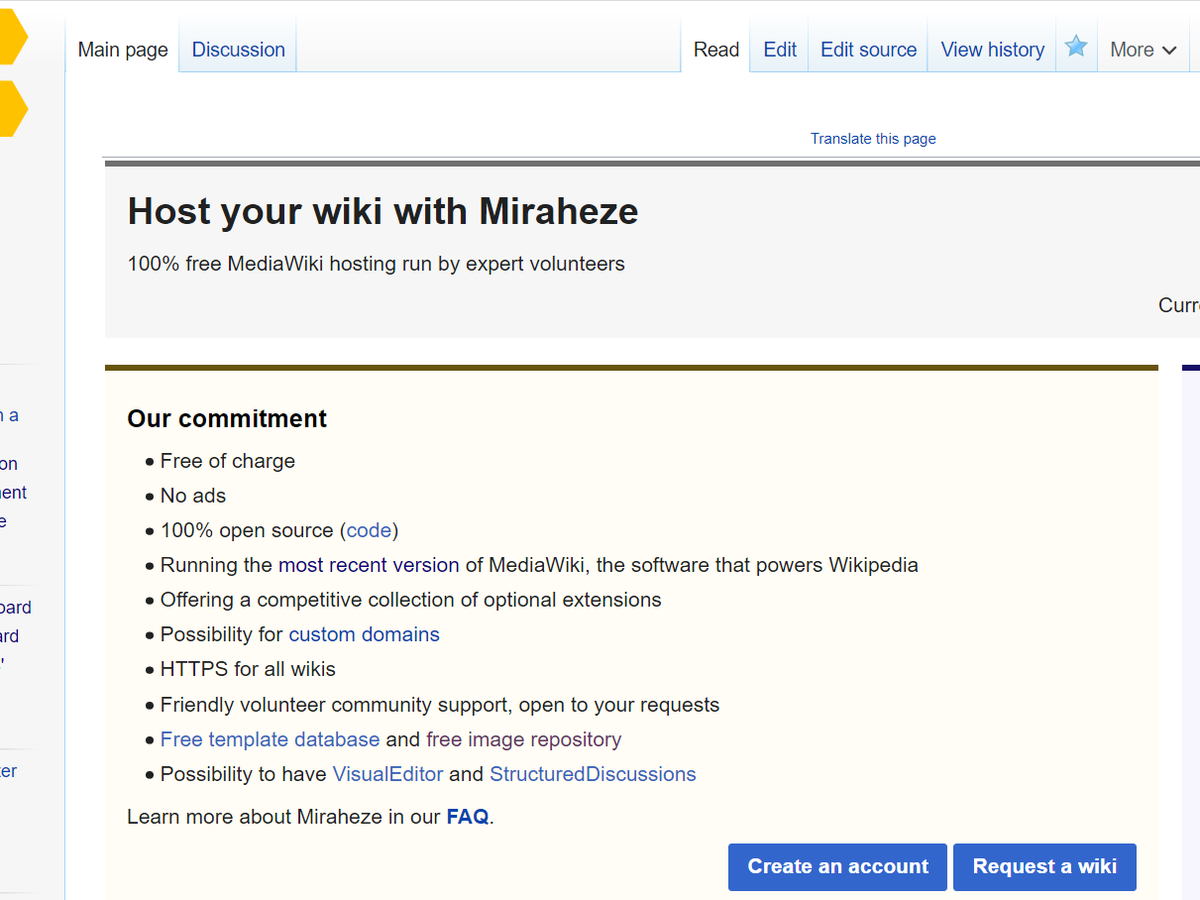Select the Main page tab

pos(123,50)
